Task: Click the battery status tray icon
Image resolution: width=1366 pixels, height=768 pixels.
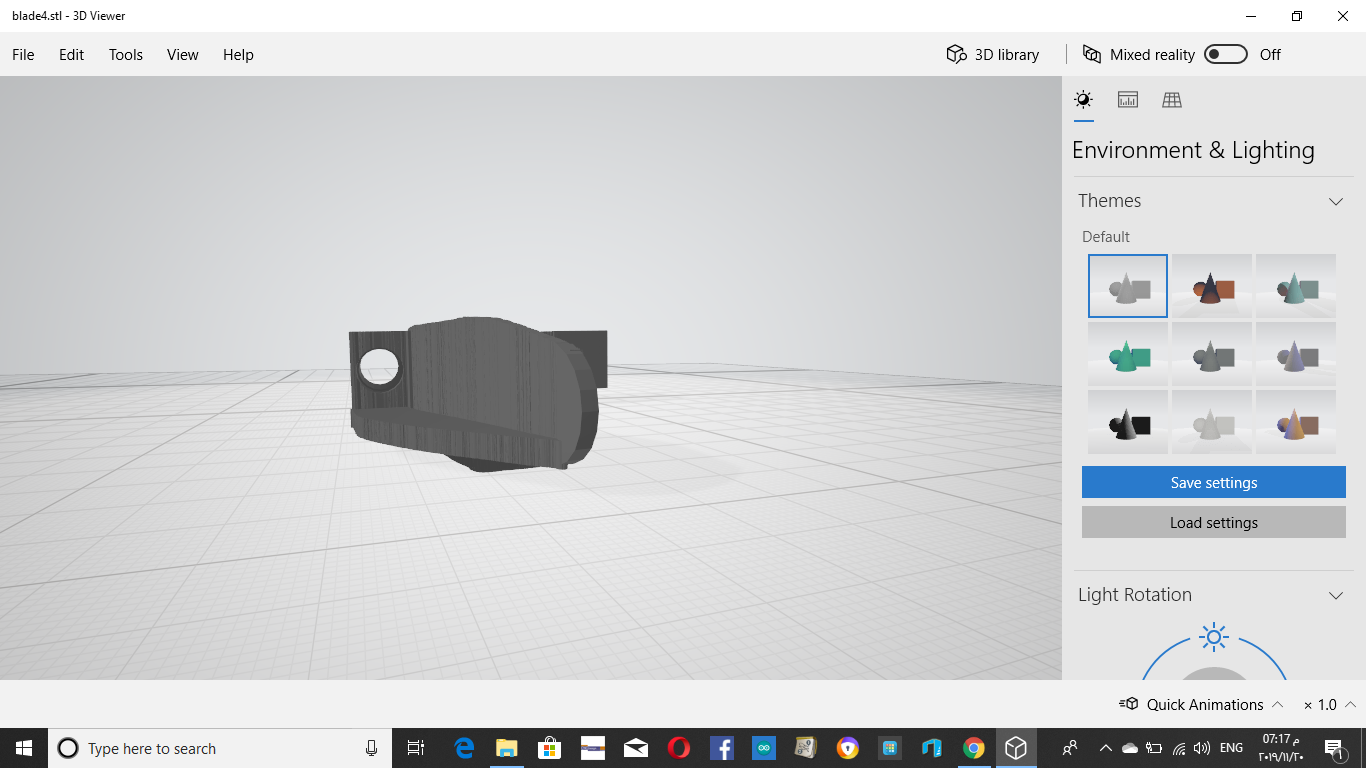Action: [1153, 748]
